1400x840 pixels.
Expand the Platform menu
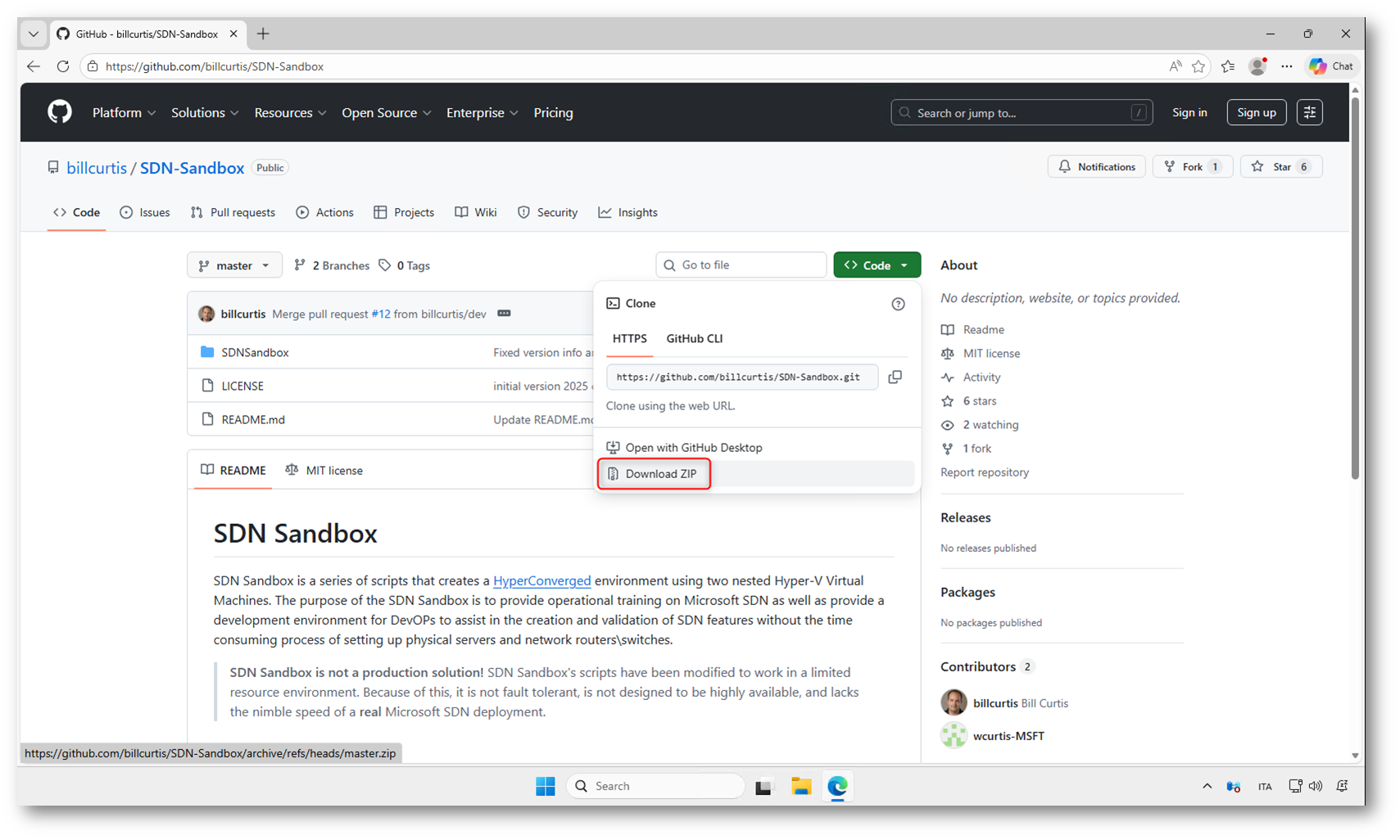tap(124, 113)
